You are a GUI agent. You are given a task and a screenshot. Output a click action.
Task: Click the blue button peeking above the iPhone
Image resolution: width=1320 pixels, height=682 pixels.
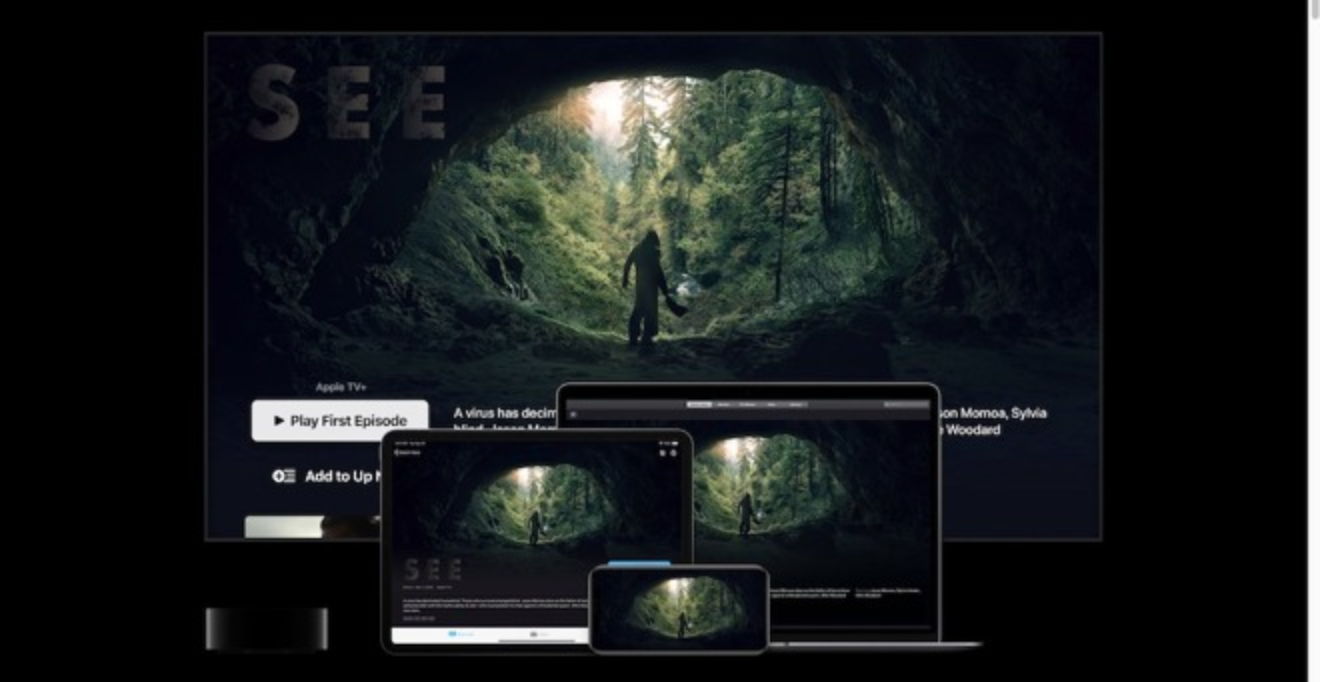[639, 563]
